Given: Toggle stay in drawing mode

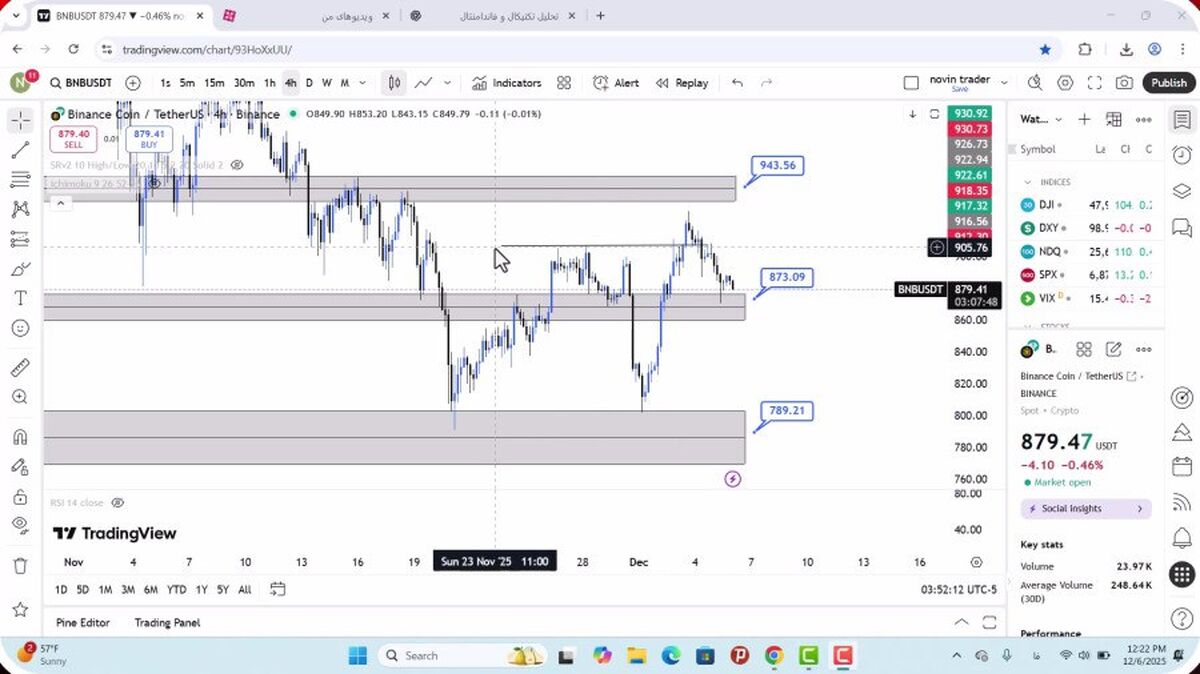Looking at the screenshot, I should point(20,466).
